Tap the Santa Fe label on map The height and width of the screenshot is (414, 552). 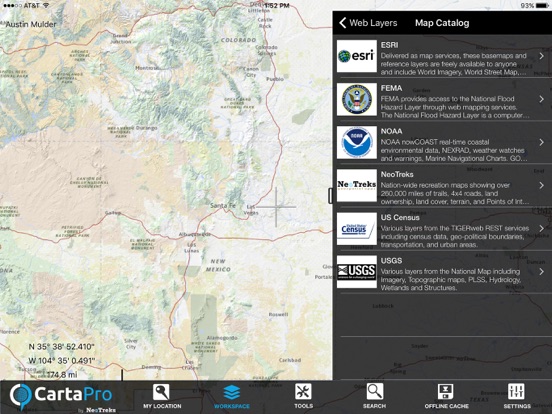tap(222, 205)
